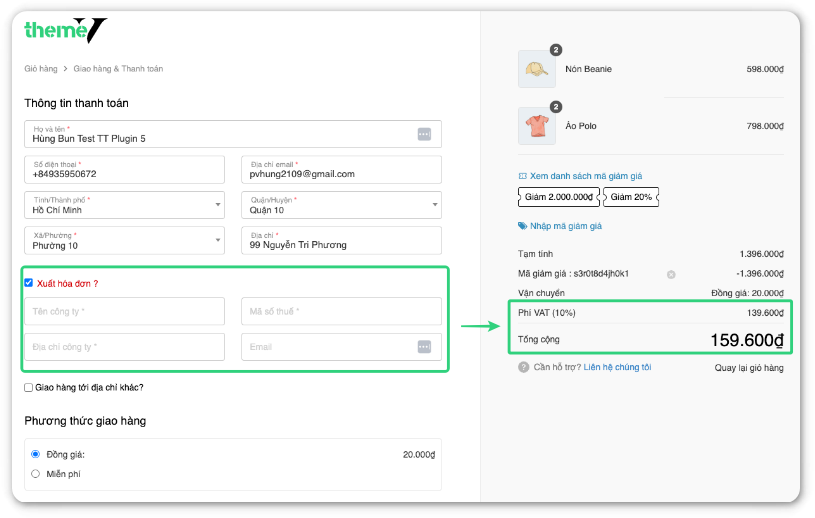This screenshot has height=518, width=815.
Task: Click the Vận chuyển Đồng giá: 20.000đ value
Action: pos(747,293)
